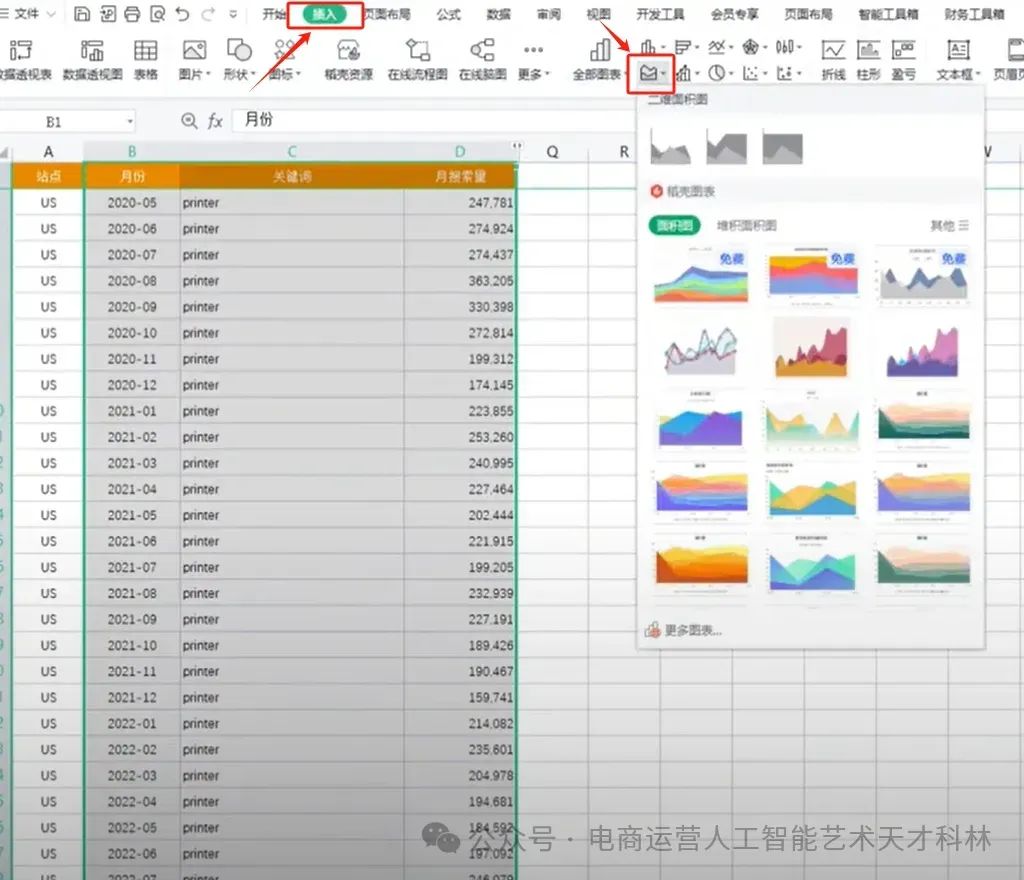Open the 全部图表 all charts gallery
The image size is (1024, 880).
pos(598,60)
